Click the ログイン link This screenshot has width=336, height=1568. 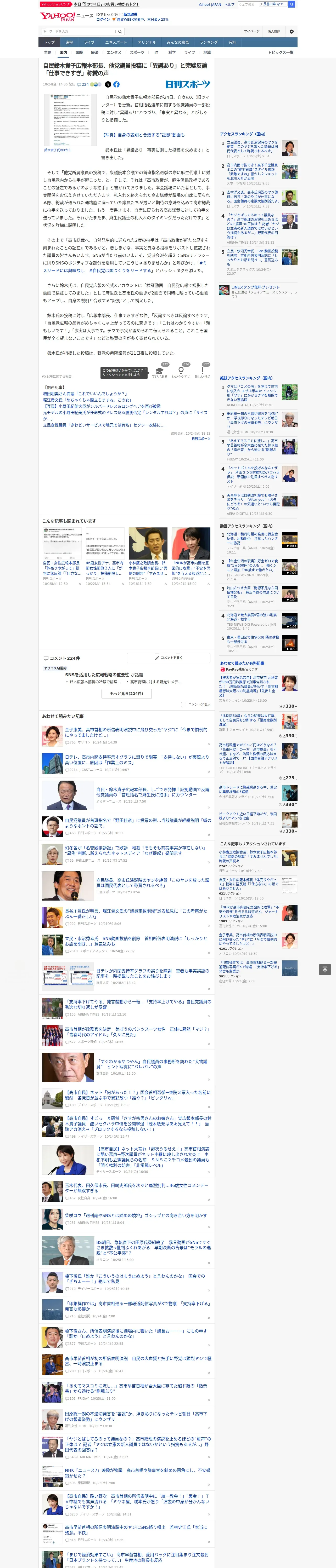[x=103, y=20]
